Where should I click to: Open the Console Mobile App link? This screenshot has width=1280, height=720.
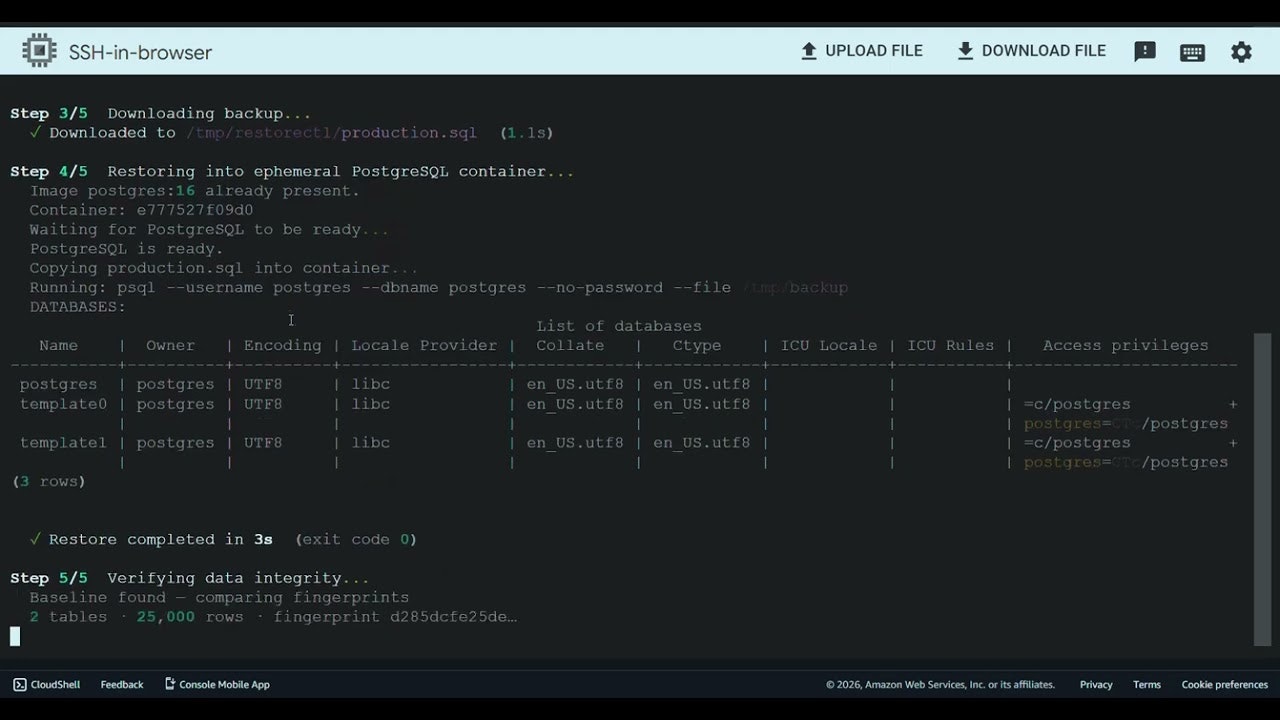pos(217,685)
